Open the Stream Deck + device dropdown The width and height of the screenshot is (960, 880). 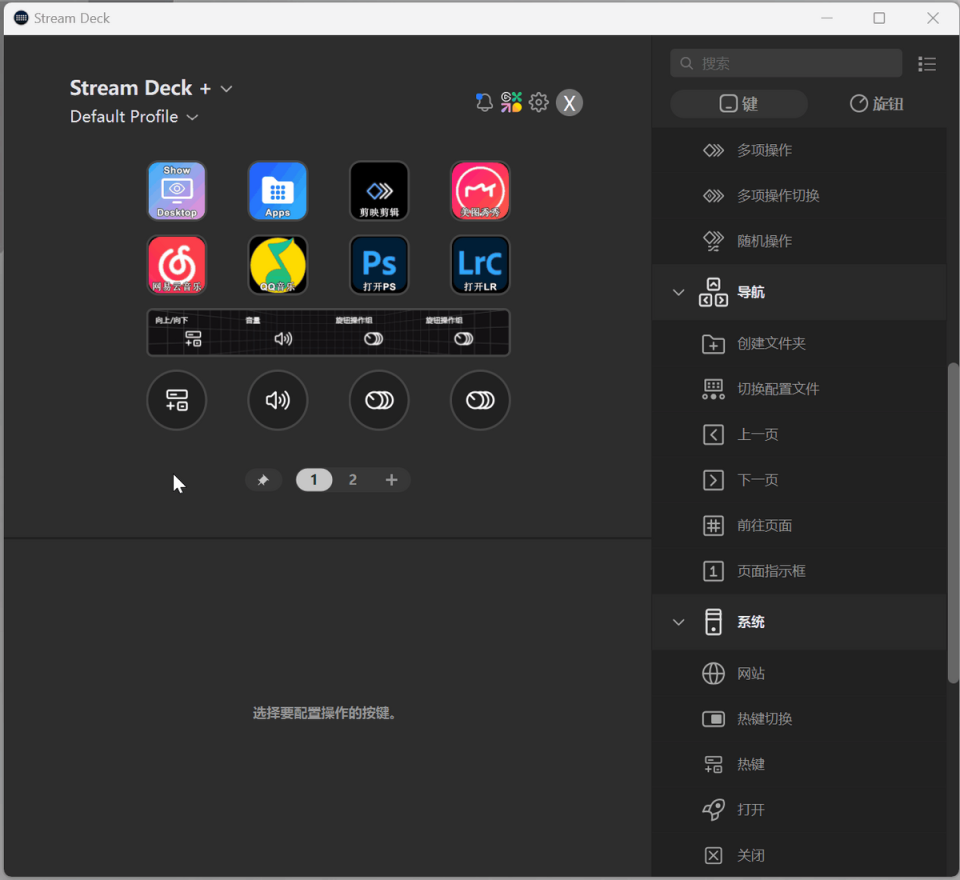click(x=227, y=89)
